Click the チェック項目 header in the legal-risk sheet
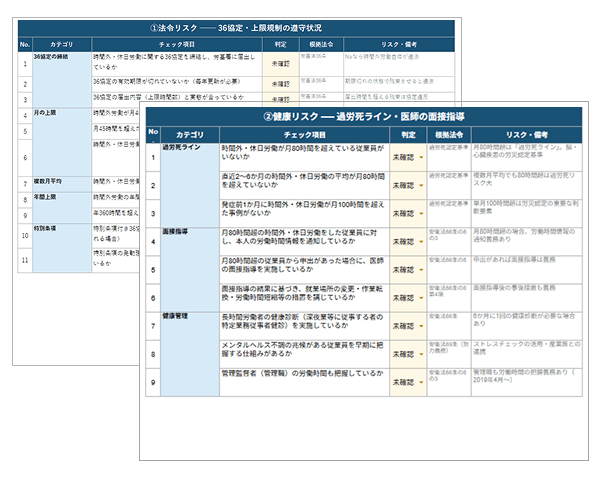The width and height of the screenshot is (600, 490). 177,44
